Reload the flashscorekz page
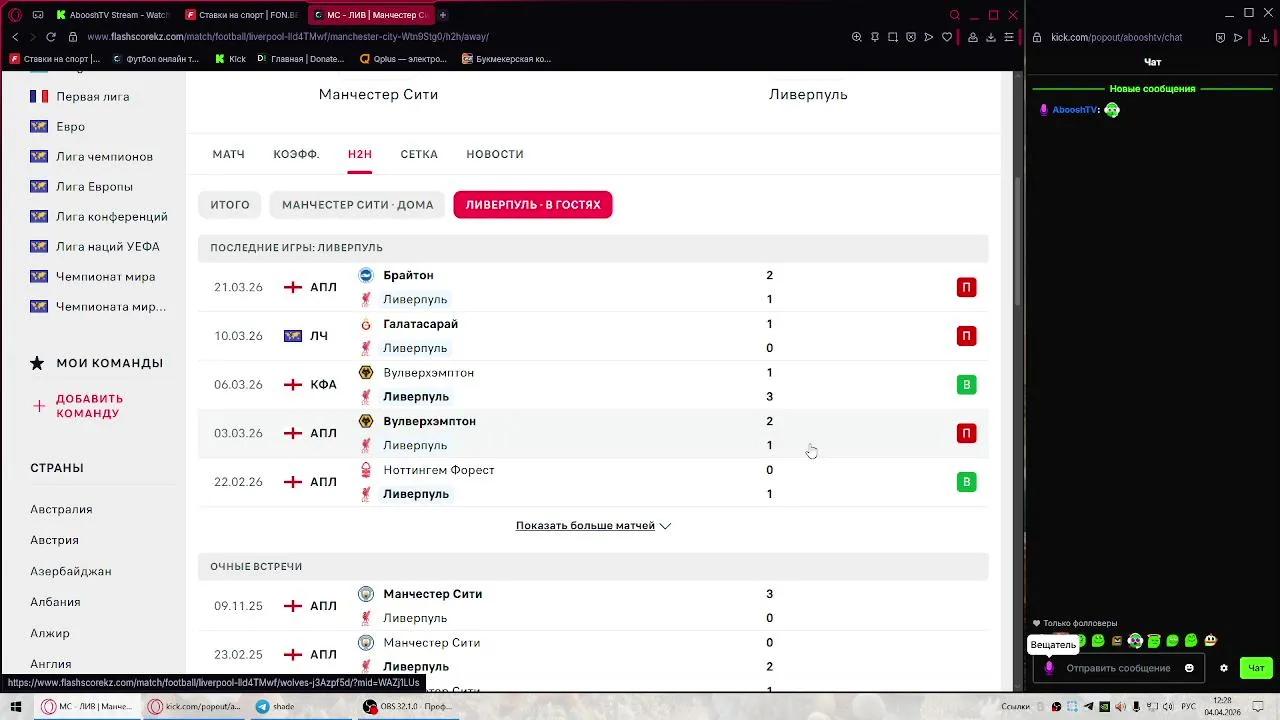 pos(51,37)
